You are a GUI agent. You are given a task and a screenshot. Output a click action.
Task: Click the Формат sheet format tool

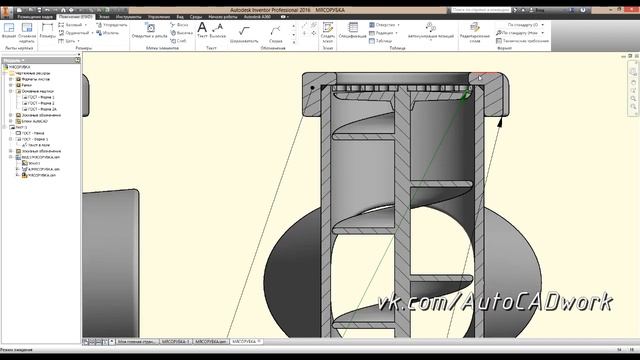[9, 31]
